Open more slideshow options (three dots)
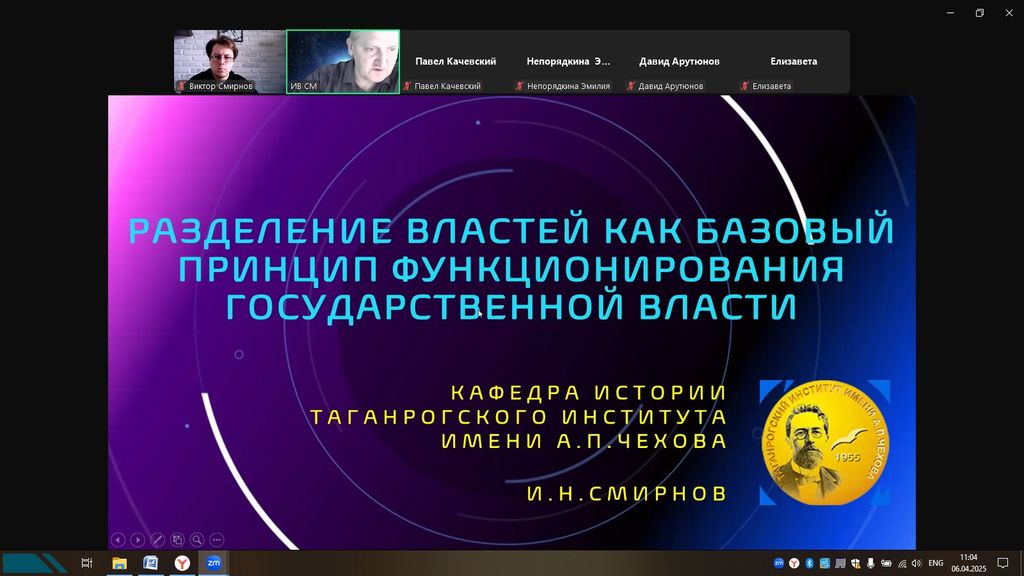This screenshot has height=576, width=1024. (x=217, y=540)
